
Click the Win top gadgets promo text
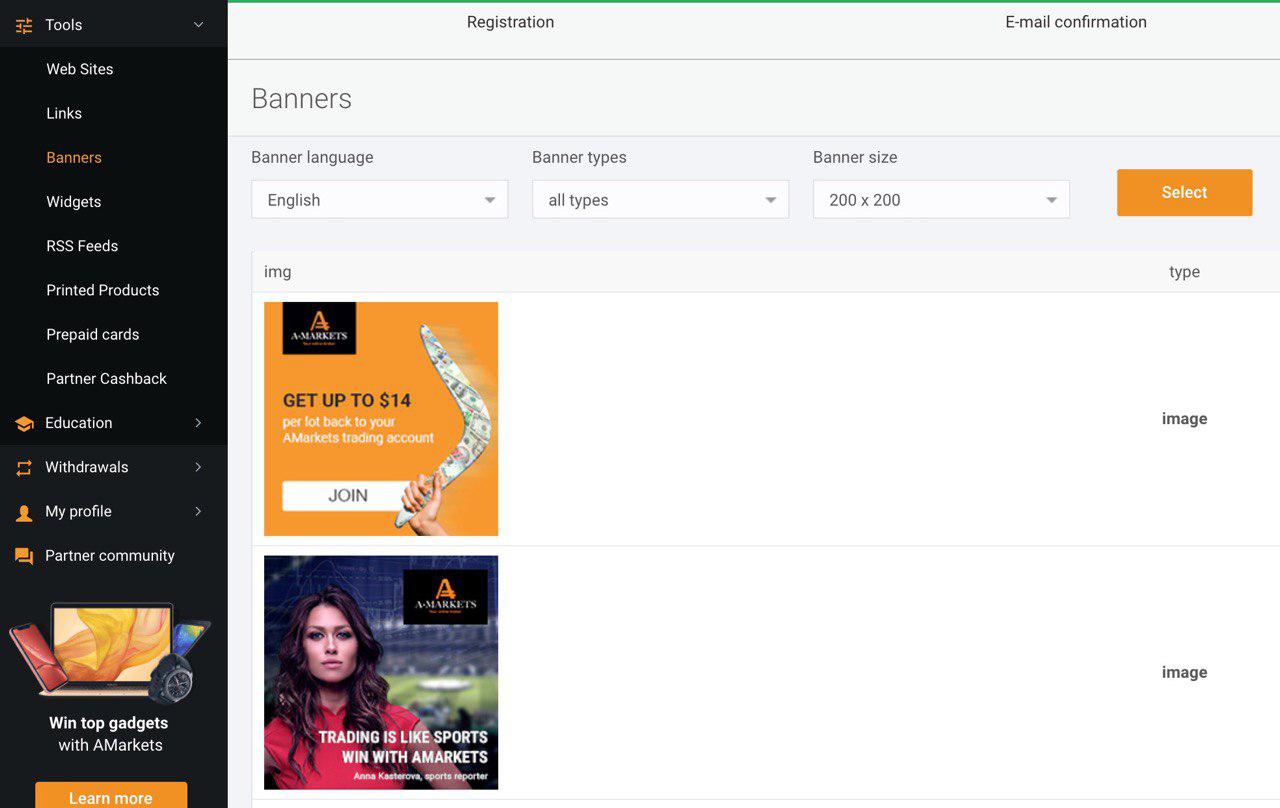[109, 734]
